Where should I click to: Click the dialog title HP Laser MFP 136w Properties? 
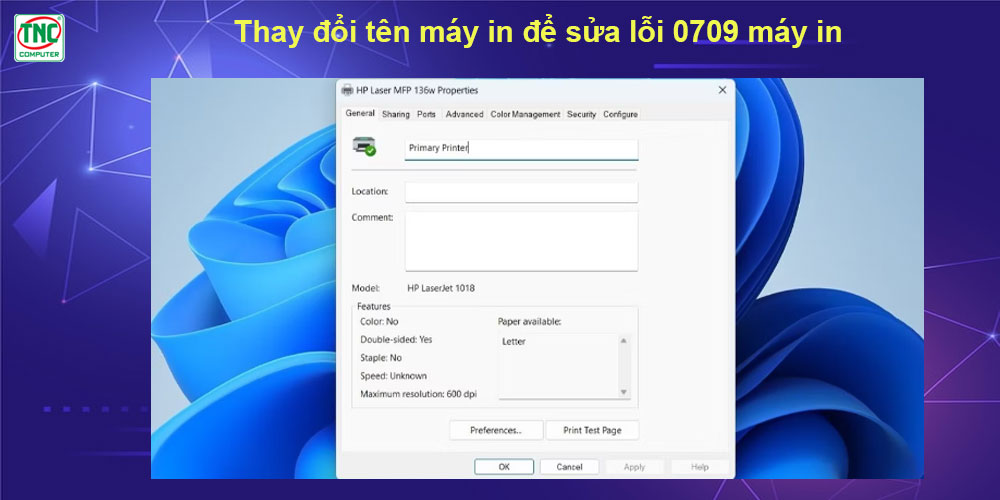tap(417, 91)
